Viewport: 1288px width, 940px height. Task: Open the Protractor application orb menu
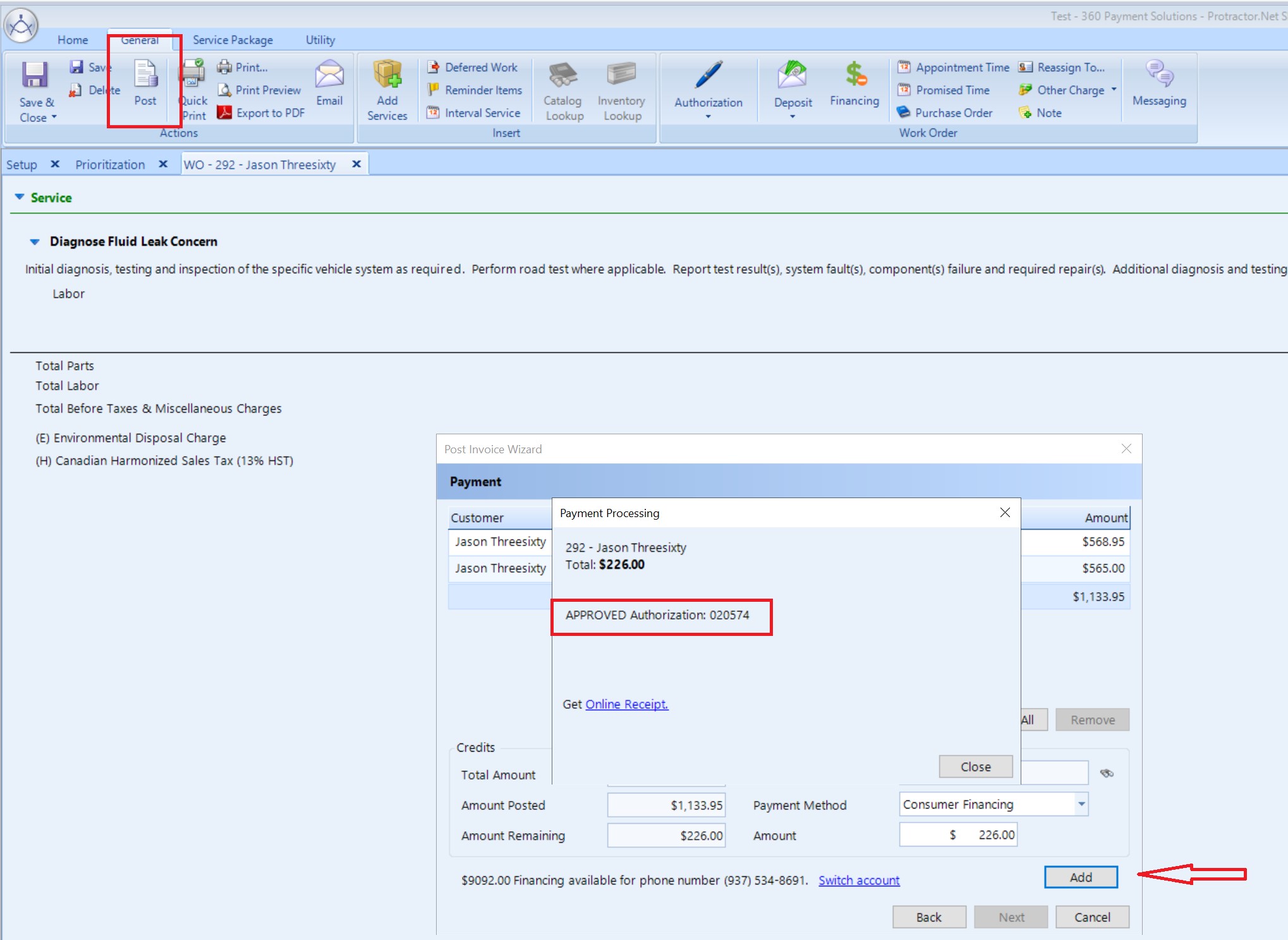click(21, 26)
